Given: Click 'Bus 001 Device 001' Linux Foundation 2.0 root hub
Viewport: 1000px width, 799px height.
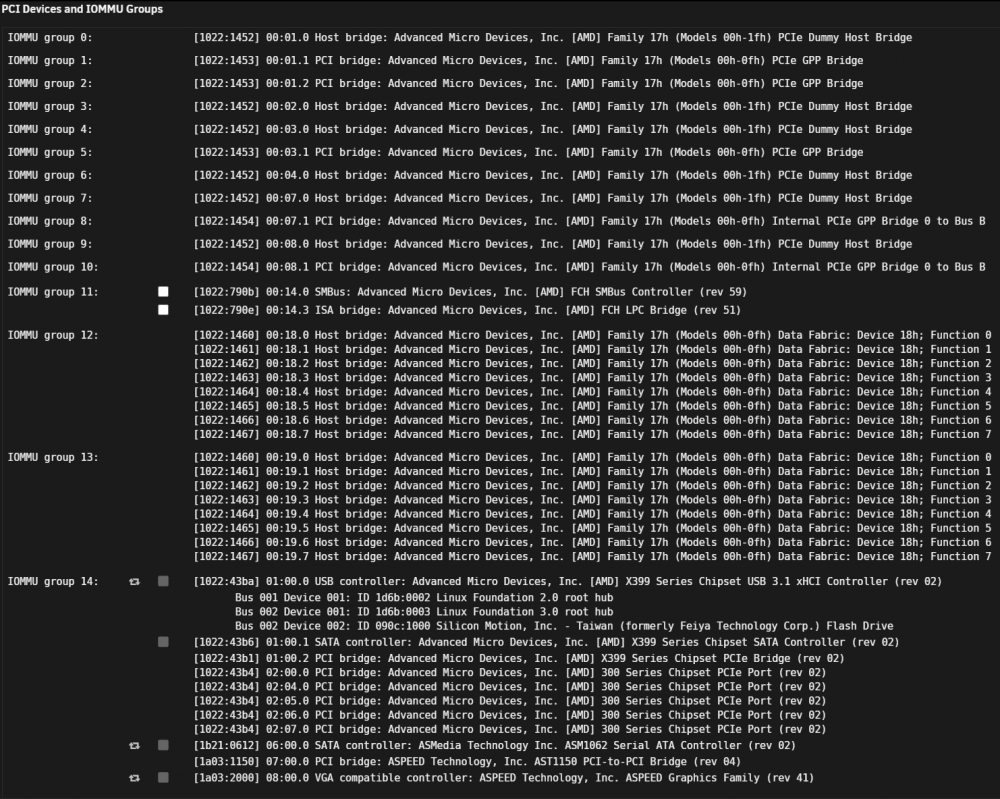Looking at the screenshot, I should point(424,598).
